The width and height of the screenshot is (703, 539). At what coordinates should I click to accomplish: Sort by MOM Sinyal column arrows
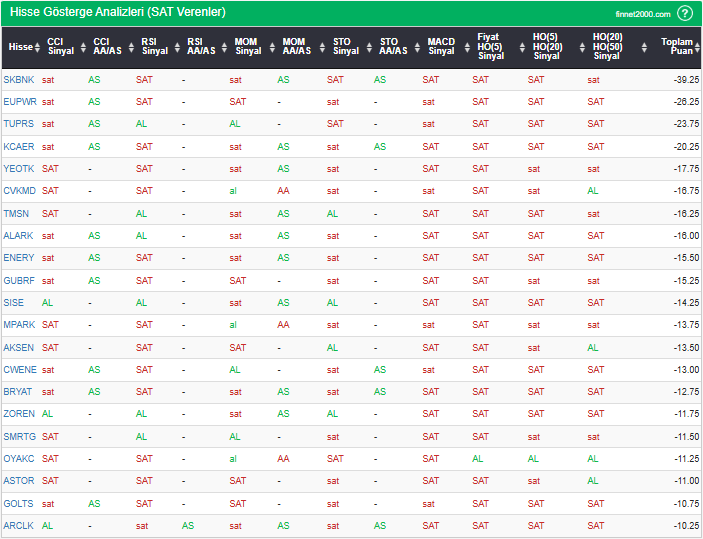coord(272,47)
